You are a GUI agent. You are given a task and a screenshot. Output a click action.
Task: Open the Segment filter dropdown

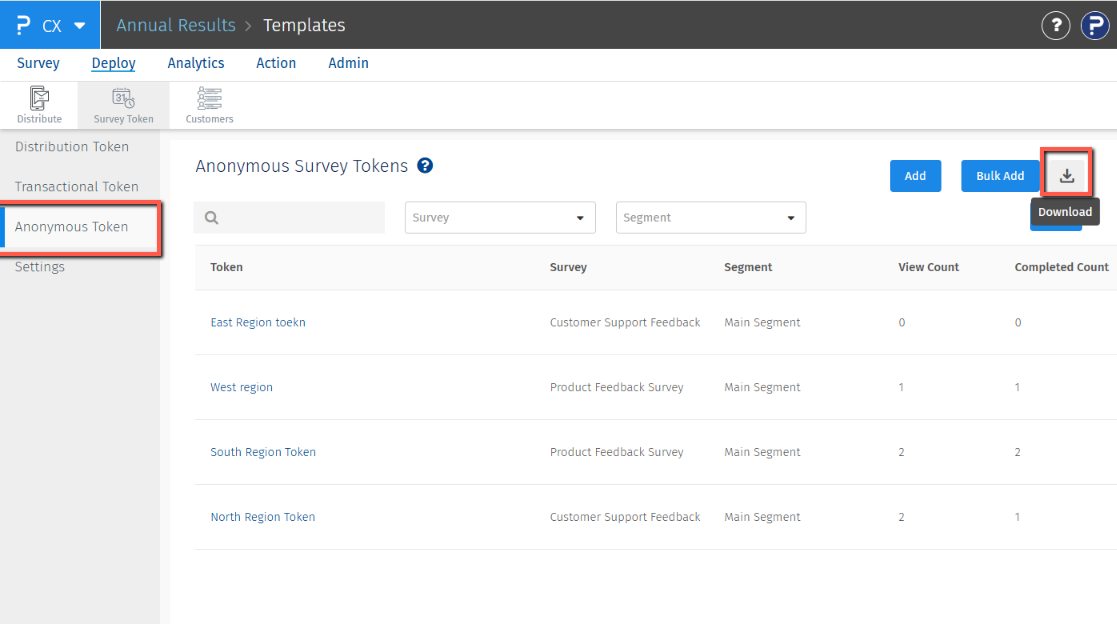[x=710, y=218]
